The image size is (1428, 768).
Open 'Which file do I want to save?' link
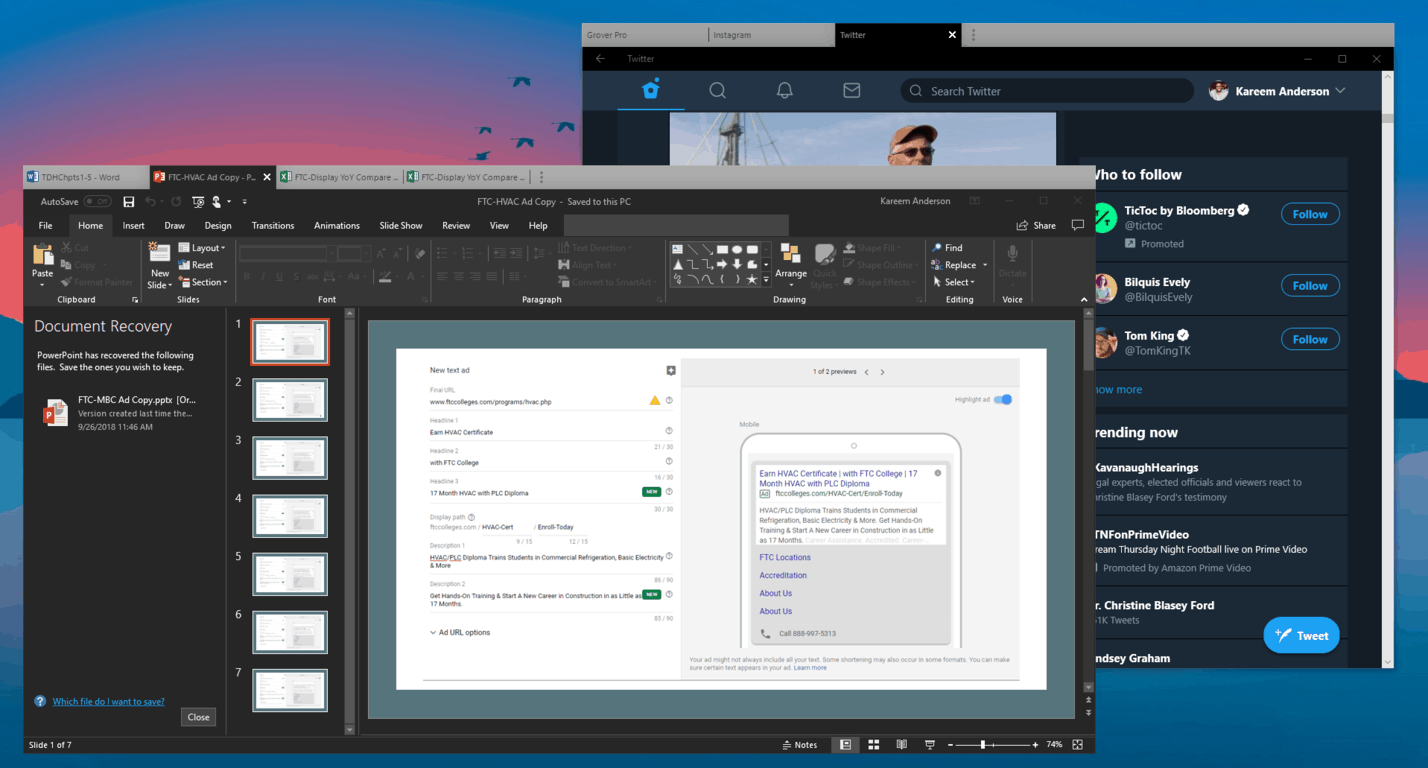tap(108, 702)
